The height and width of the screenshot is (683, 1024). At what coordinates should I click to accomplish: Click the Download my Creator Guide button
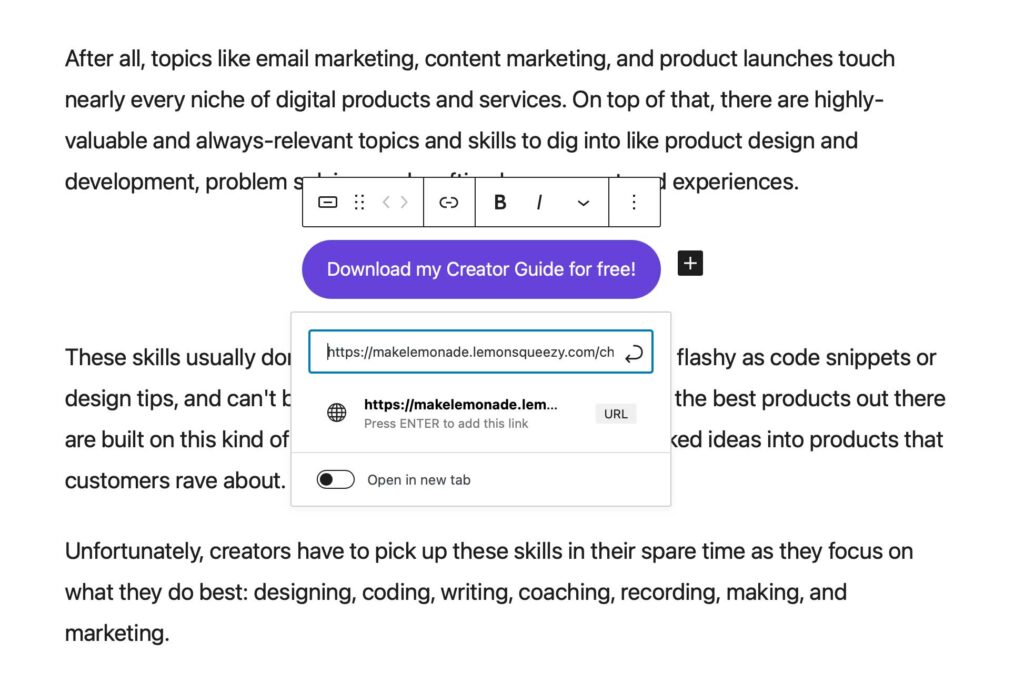(x=481, y=269)
